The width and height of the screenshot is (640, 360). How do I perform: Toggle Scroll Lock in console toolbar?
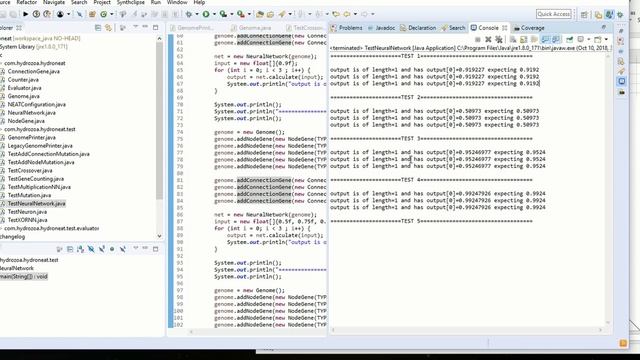tap(523, 40)
